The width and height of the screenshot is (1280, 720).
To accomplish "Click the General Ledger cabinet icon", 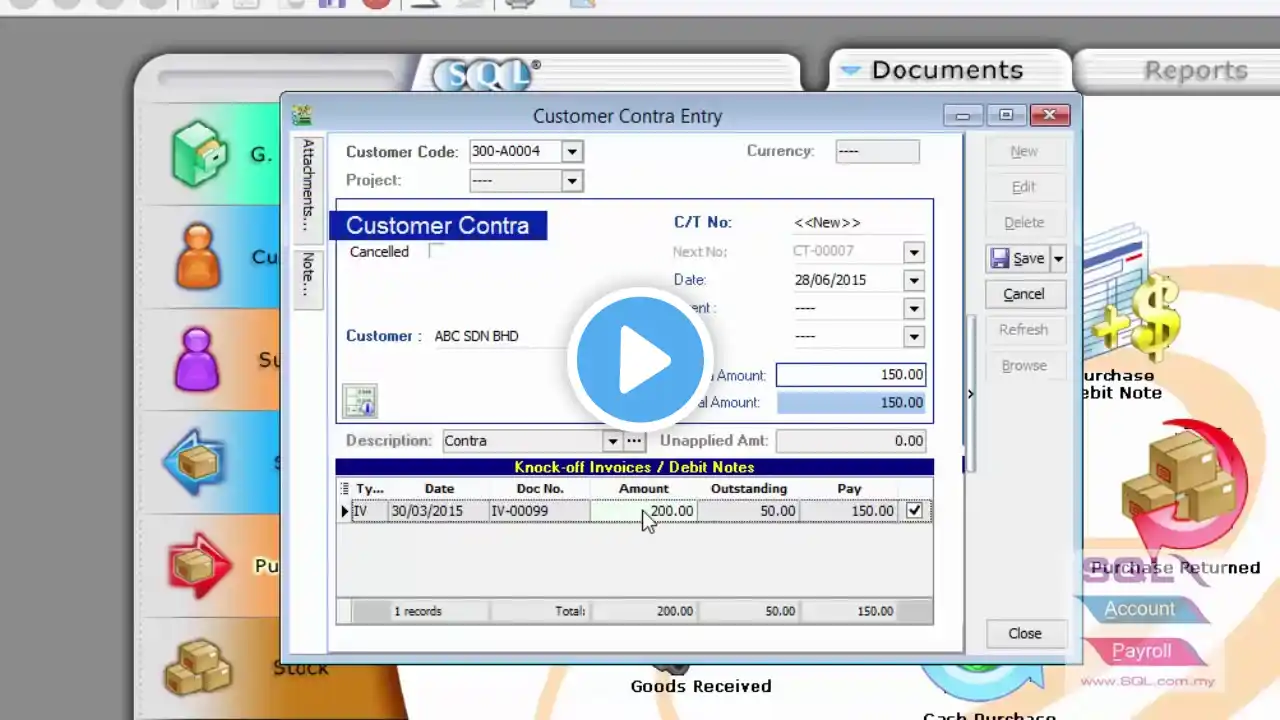I will (199, 154).
